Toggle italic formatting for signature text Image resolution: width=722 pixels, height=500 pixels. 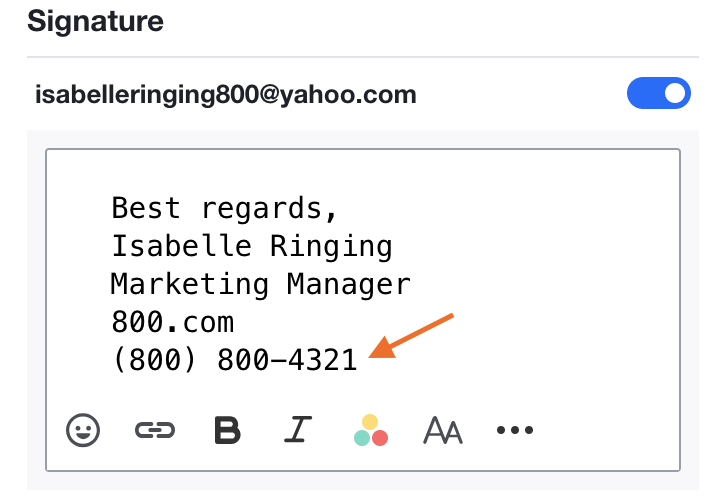[298, 429]
